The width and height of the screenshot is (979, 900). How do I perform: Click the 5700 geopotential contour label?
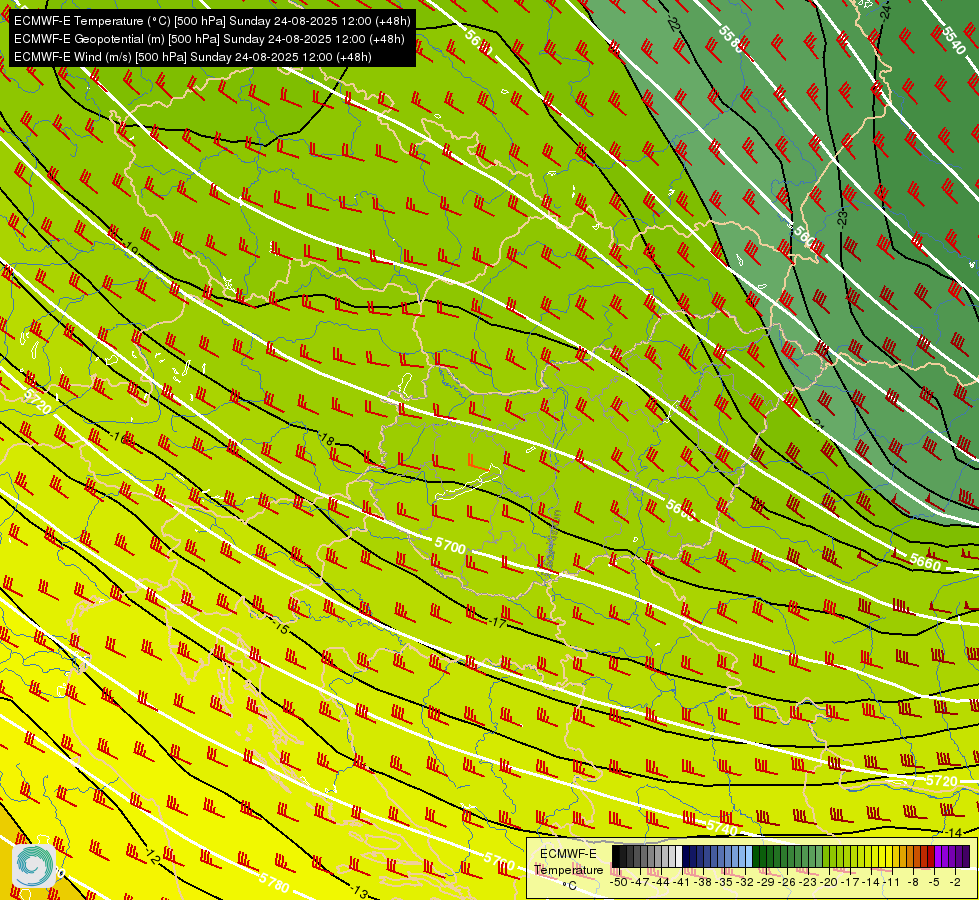[x=451, y=546]
